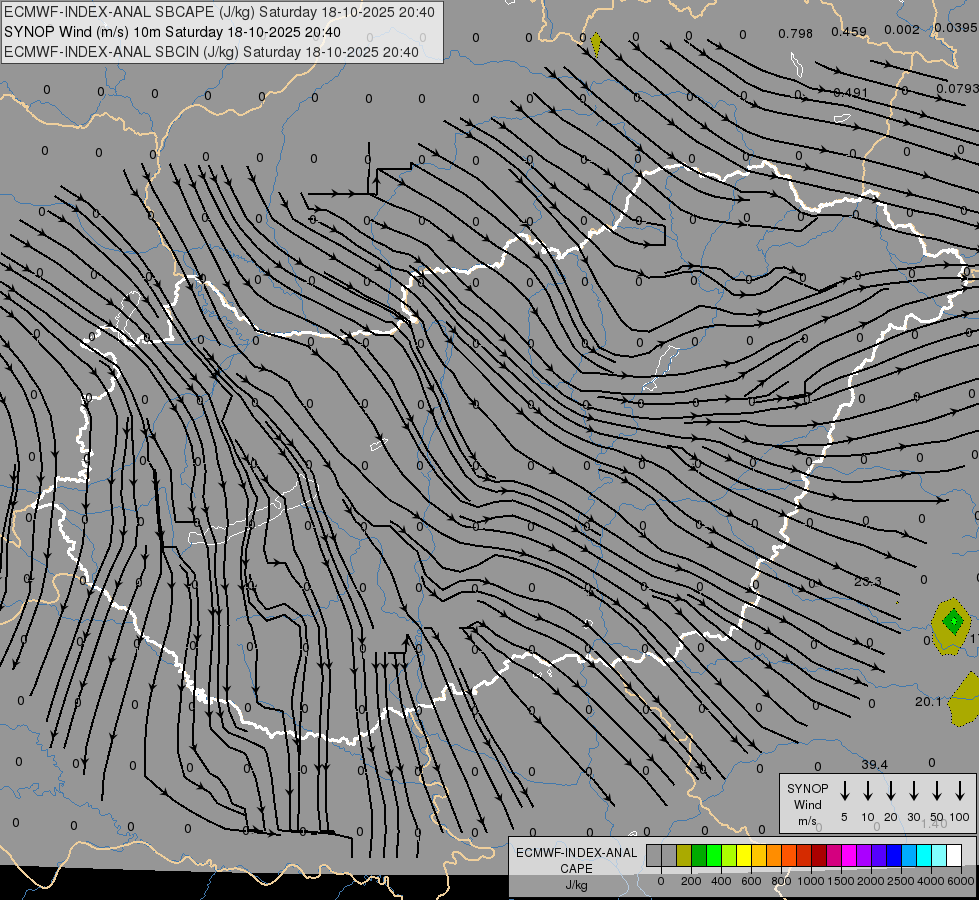Image resolution: width=979 pixels, height=900 pixels.
Task: Click the 39.4 data value on map
Action: [x=874, y=765]
